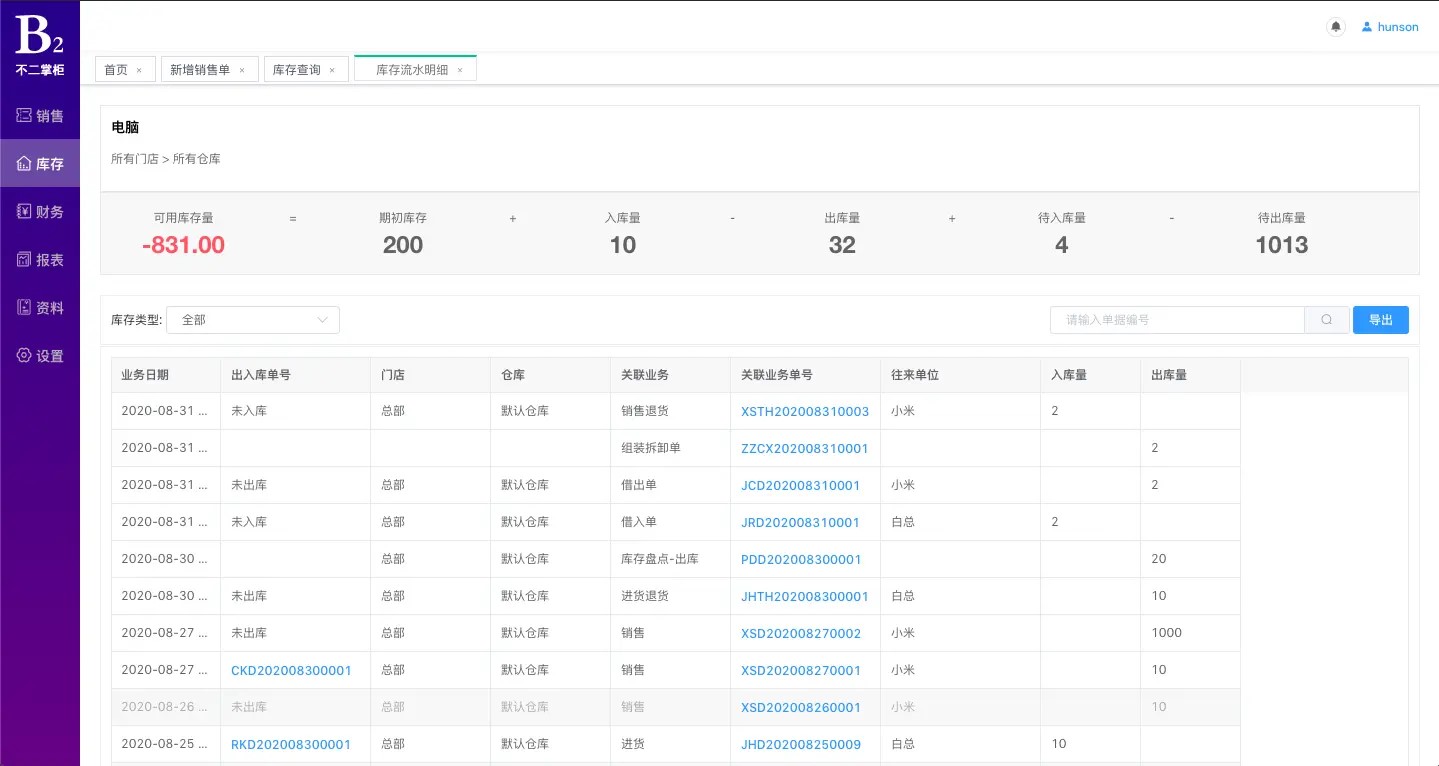Close the 库存查询 tab

(x=332, y=70)
